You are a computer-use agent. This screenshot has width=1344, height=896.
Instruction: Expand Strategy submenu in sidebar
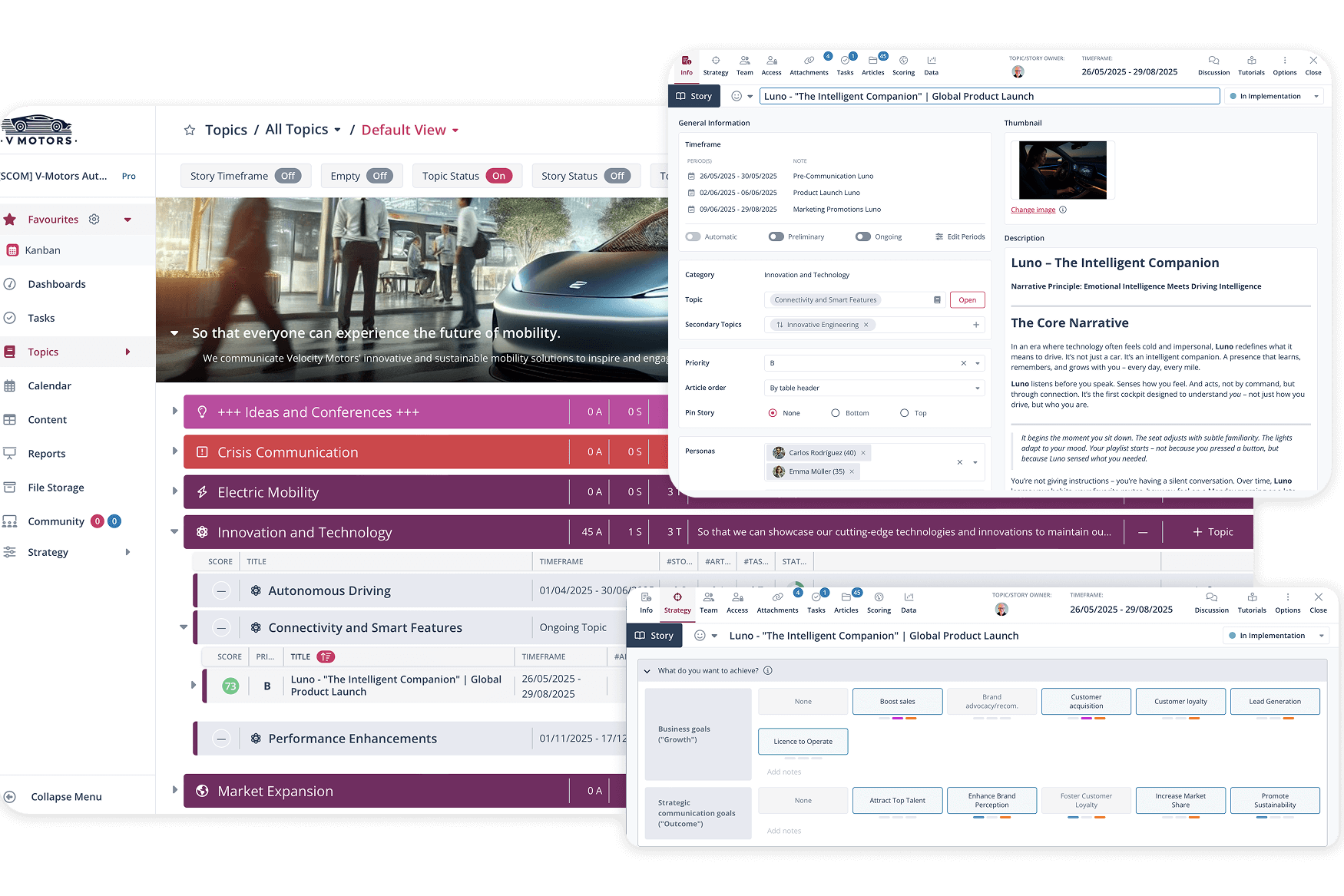[127, 552]
